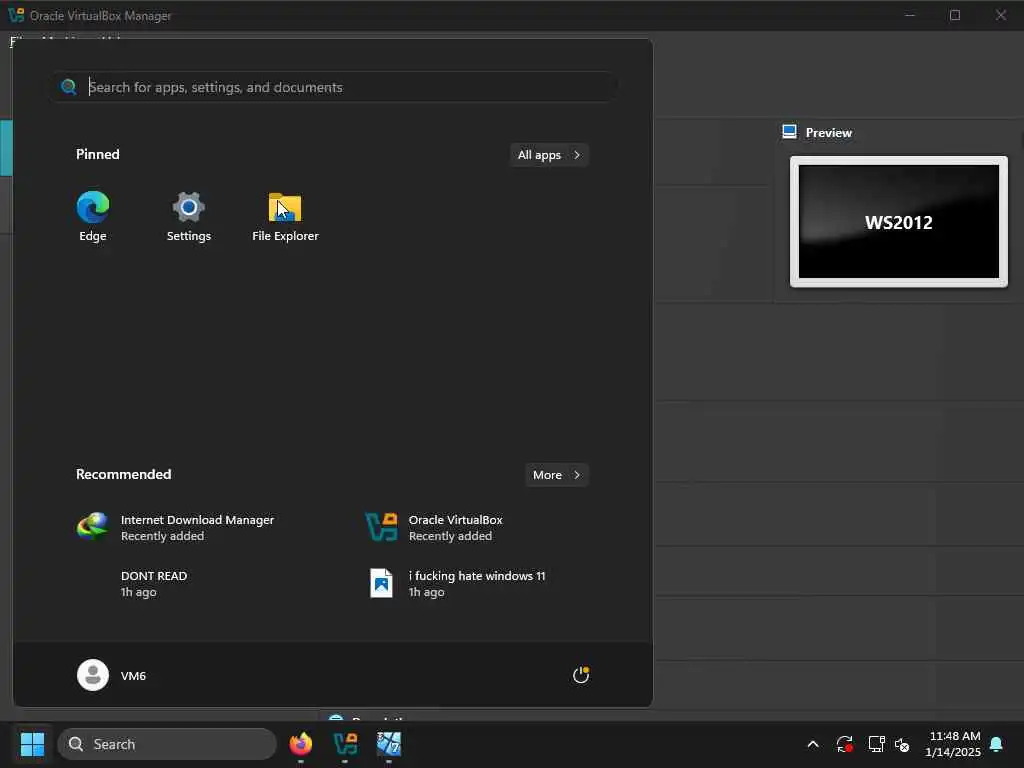Open Edge from pinned apps
1024x768 pixels.
point(93,216)
